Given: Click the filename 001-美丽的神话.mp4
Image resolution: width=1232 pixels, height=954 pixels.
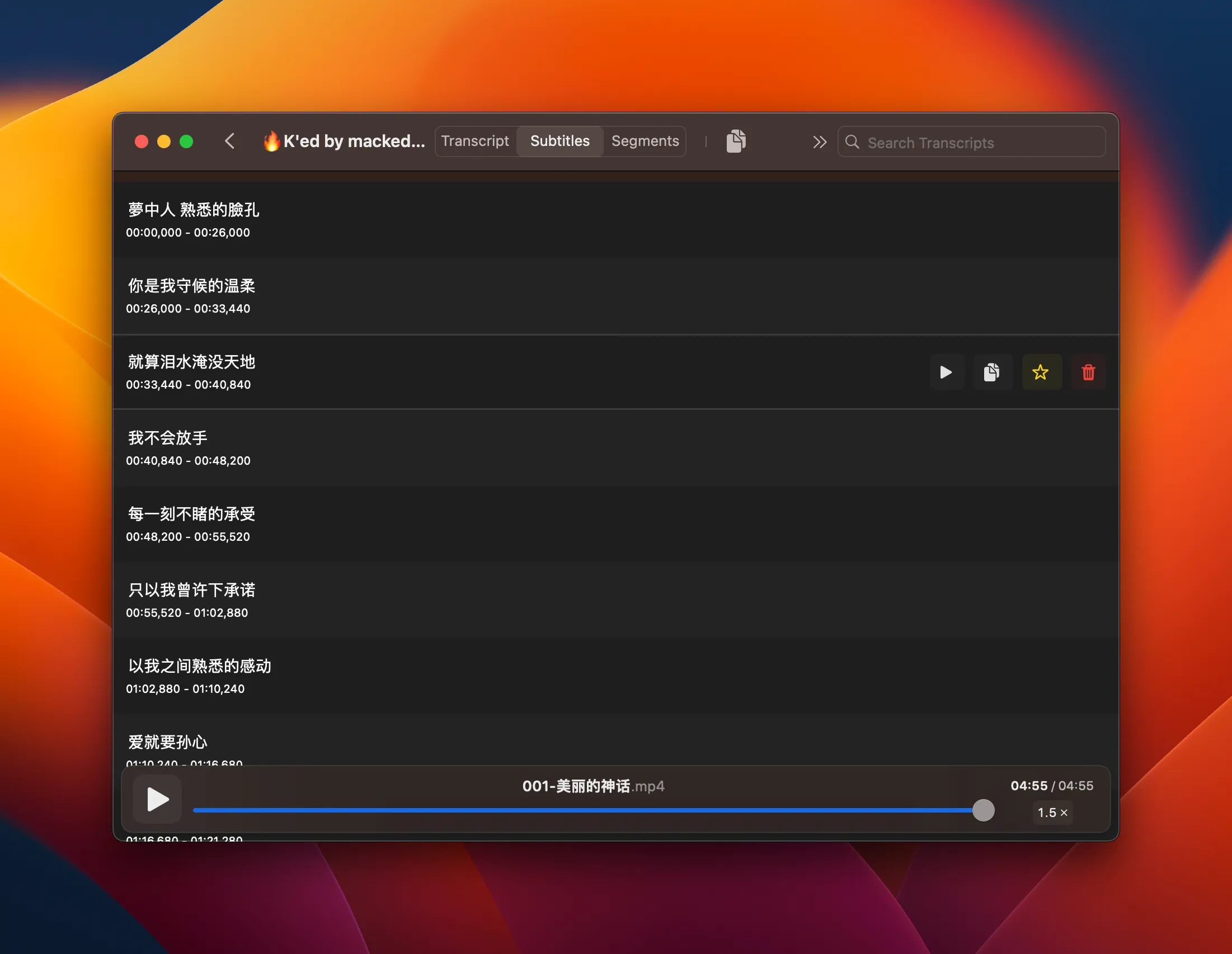Looking at the screenshot, I should click(593, 786).
